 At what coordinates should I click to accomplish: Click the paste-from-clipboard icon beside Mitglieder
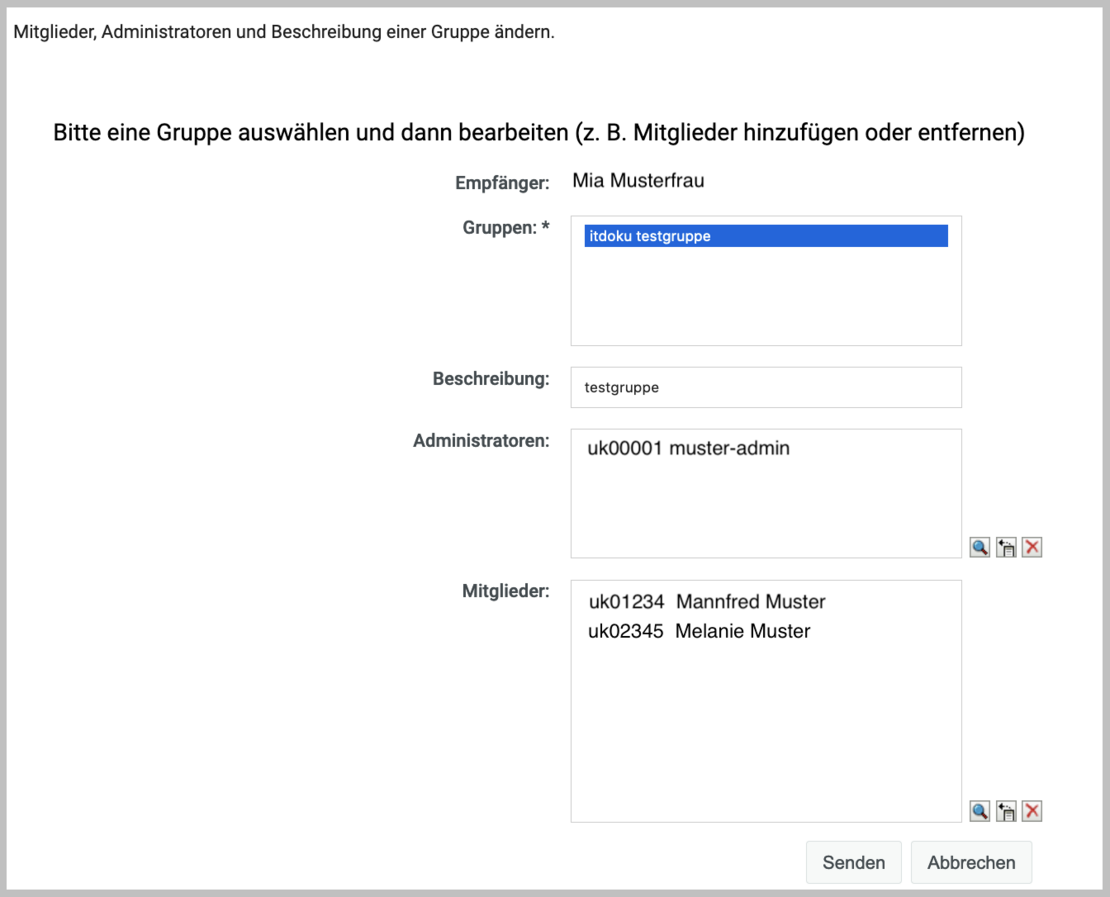pyautogui.click(x=1006, y=811)
